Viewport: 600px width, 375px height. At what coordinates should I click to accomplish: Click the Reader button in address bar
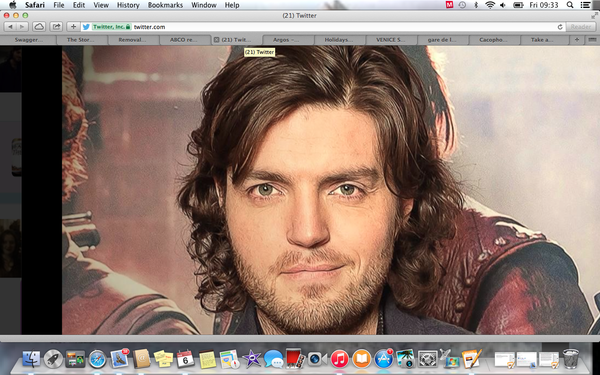580,27
